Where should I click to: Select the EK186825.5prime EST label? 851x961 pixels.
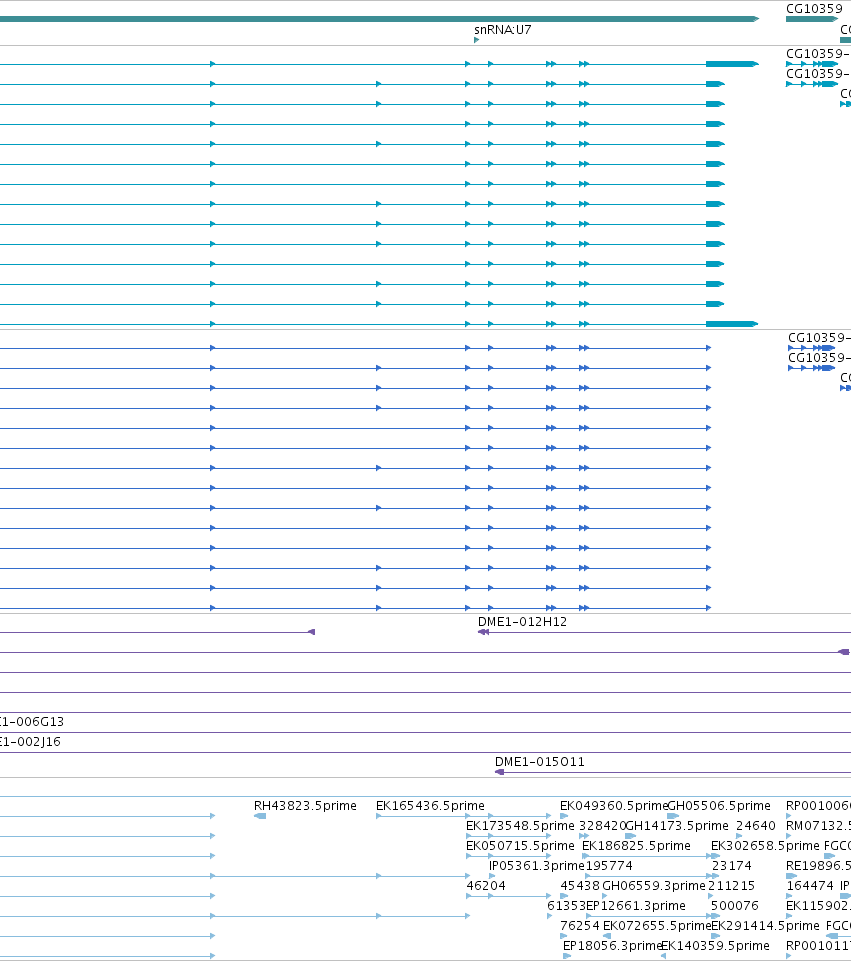[x=636, y=846]
